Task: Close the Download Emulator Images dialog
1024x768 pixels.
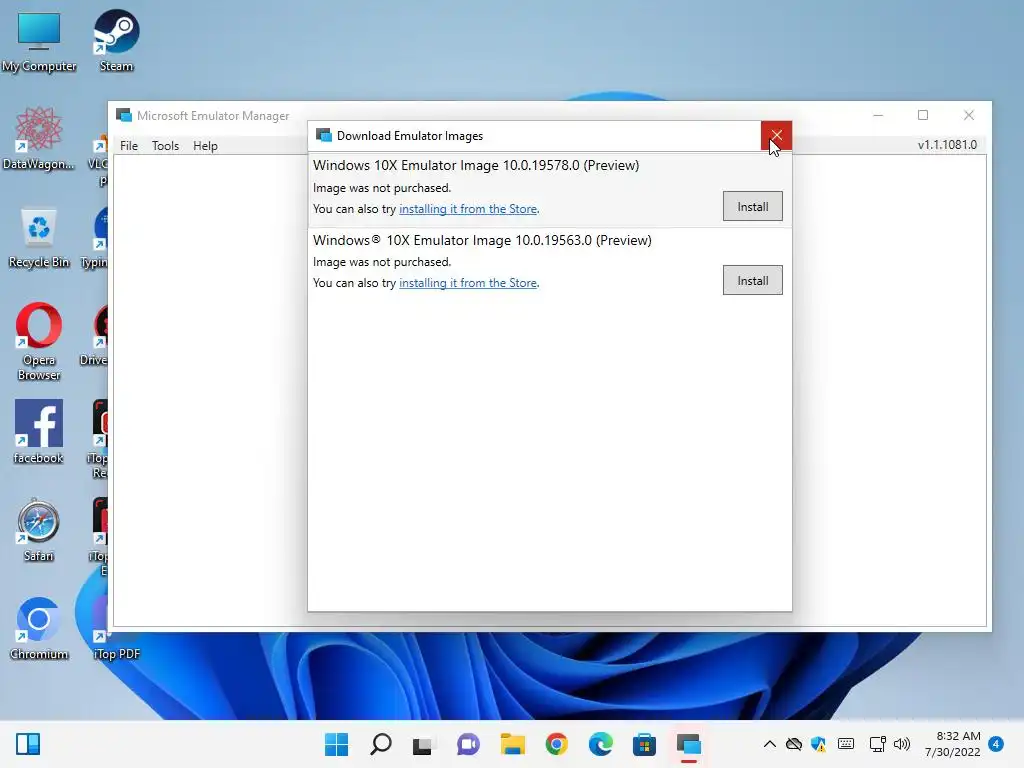Action: coord(776,135)
